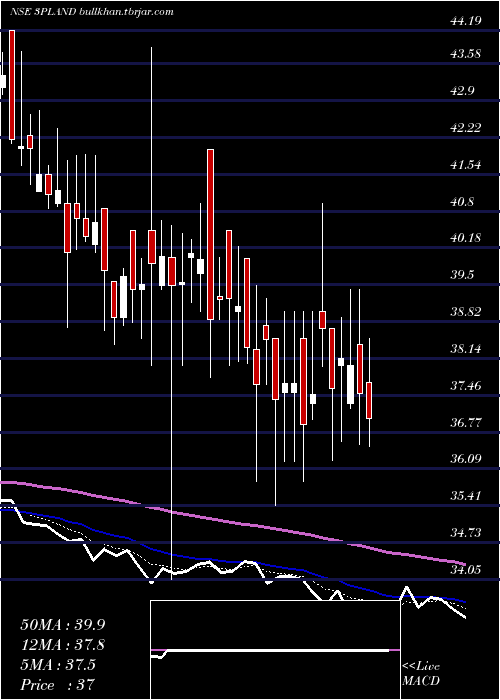Click the 37.46 price axis label
The width and height of the screenshot is (500, 700).
click(x=466, y=385)
